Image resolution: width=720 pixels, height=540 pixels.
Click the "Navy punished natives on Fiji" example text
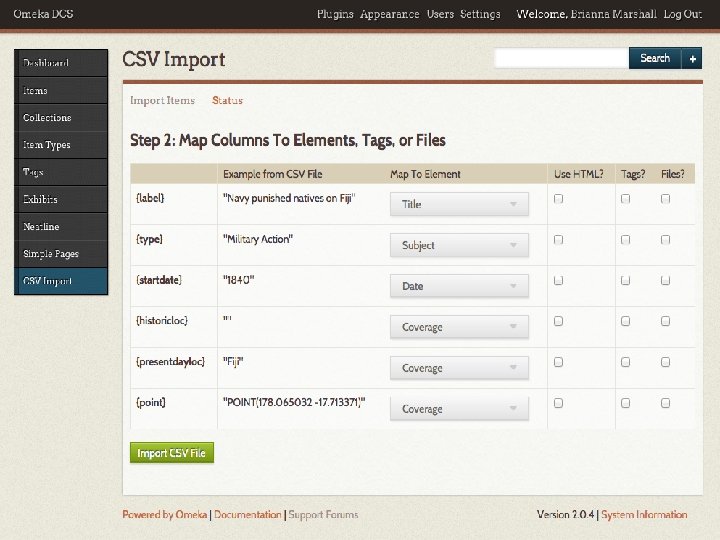point(289,198)
